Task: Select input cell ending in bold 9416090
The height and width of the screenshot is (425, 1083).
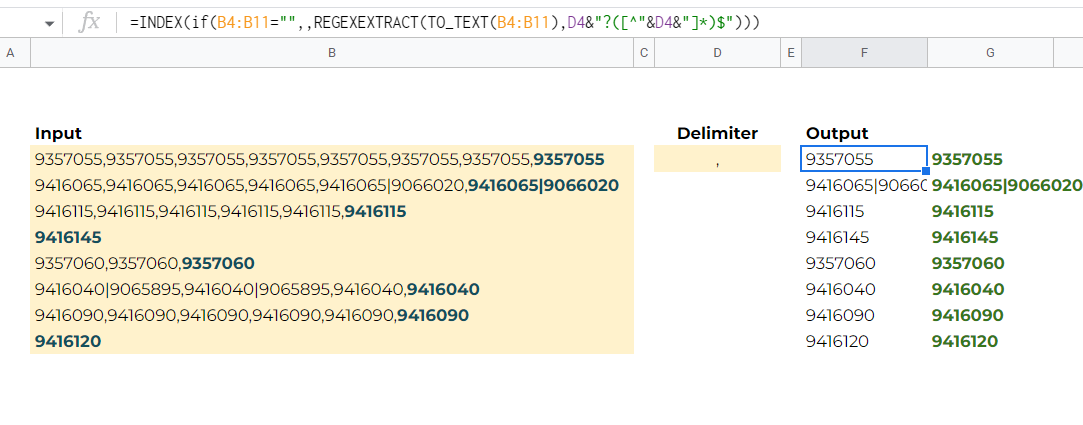Action: click(x=332, y=315)
